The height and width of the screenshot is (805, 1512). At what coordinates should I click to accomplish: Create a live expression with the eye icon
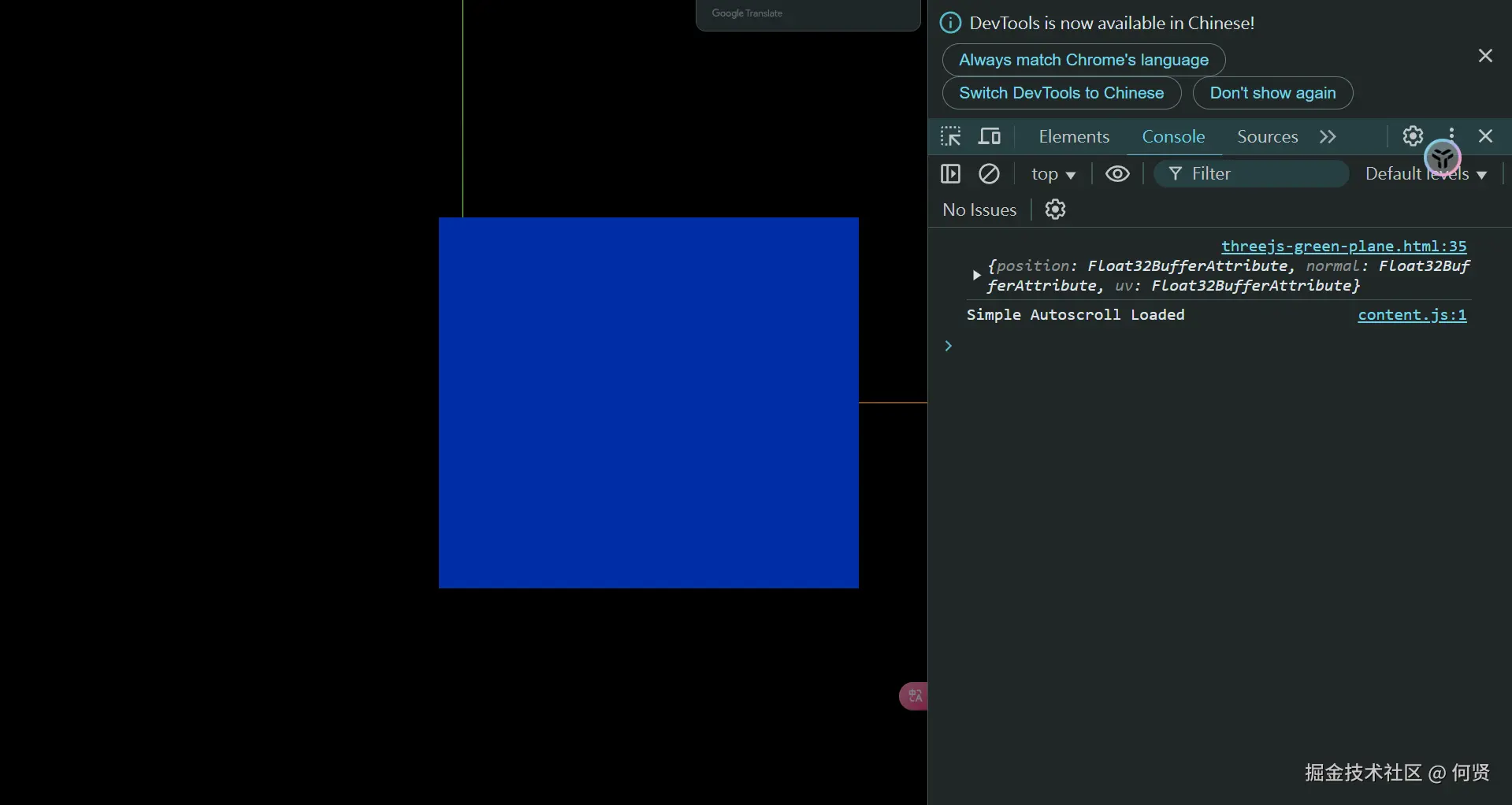1117,173
